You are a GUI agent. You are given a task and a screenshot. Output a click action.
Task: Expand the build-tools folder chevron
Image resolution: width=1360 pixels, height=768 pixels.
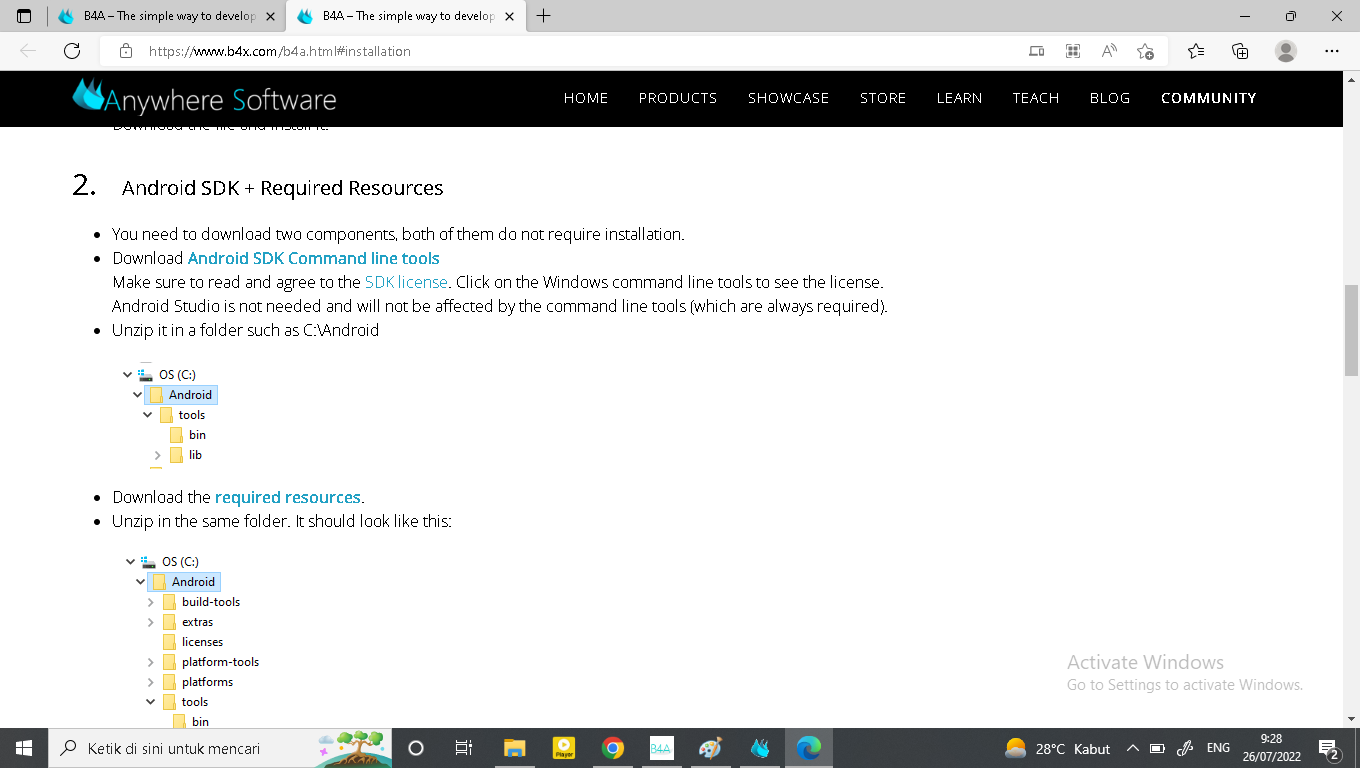151,602
